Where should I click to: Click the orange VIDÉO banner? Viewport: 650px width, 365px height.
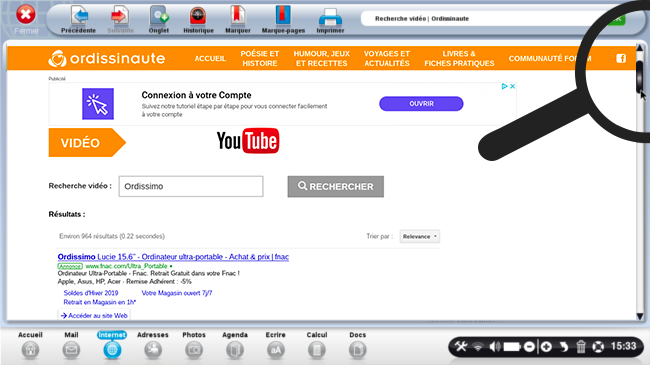[x=87, y=143]
